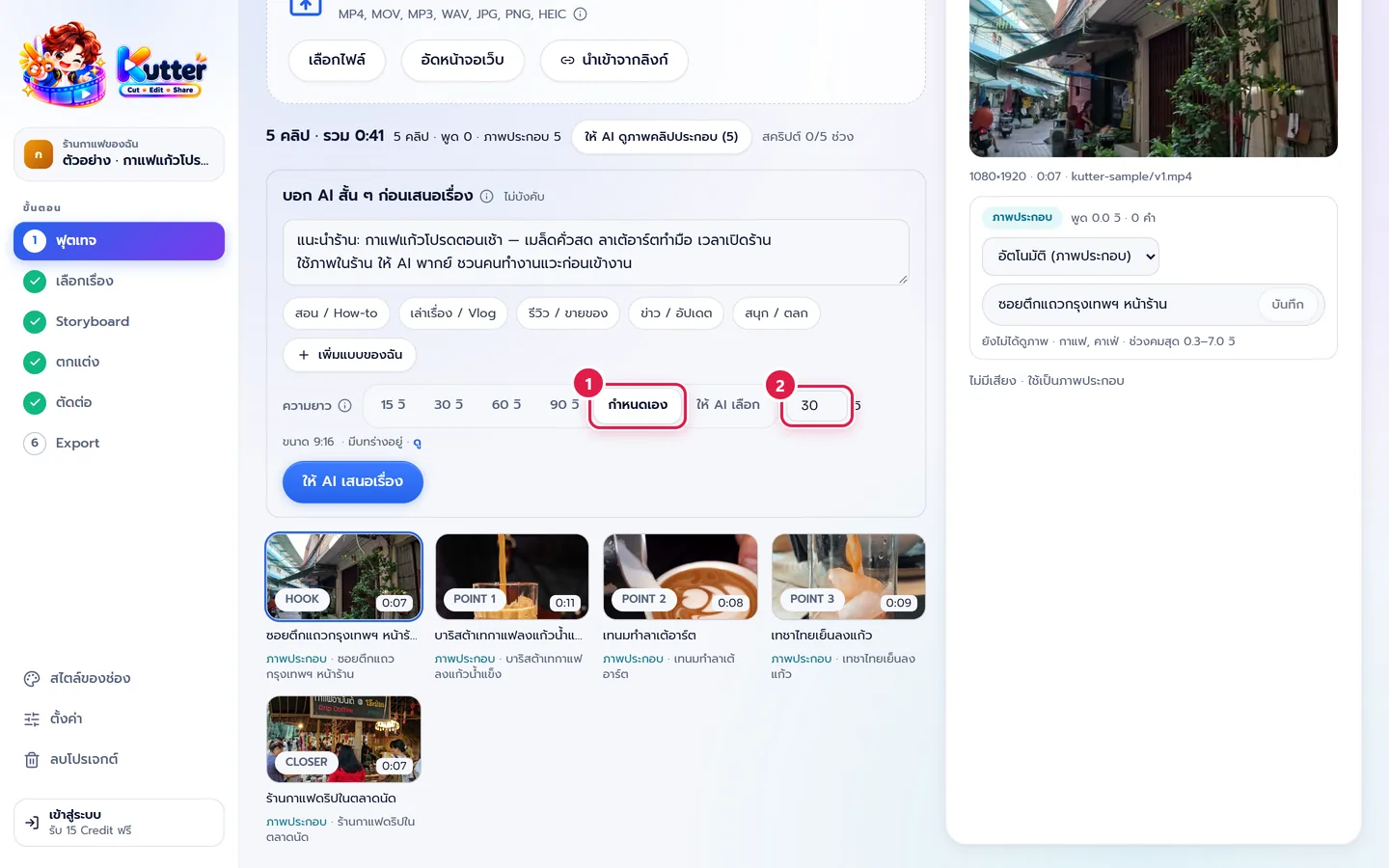
Task: Open สไตล์ของช่อง palette icon in sidebar
Action: pos(32,679)
